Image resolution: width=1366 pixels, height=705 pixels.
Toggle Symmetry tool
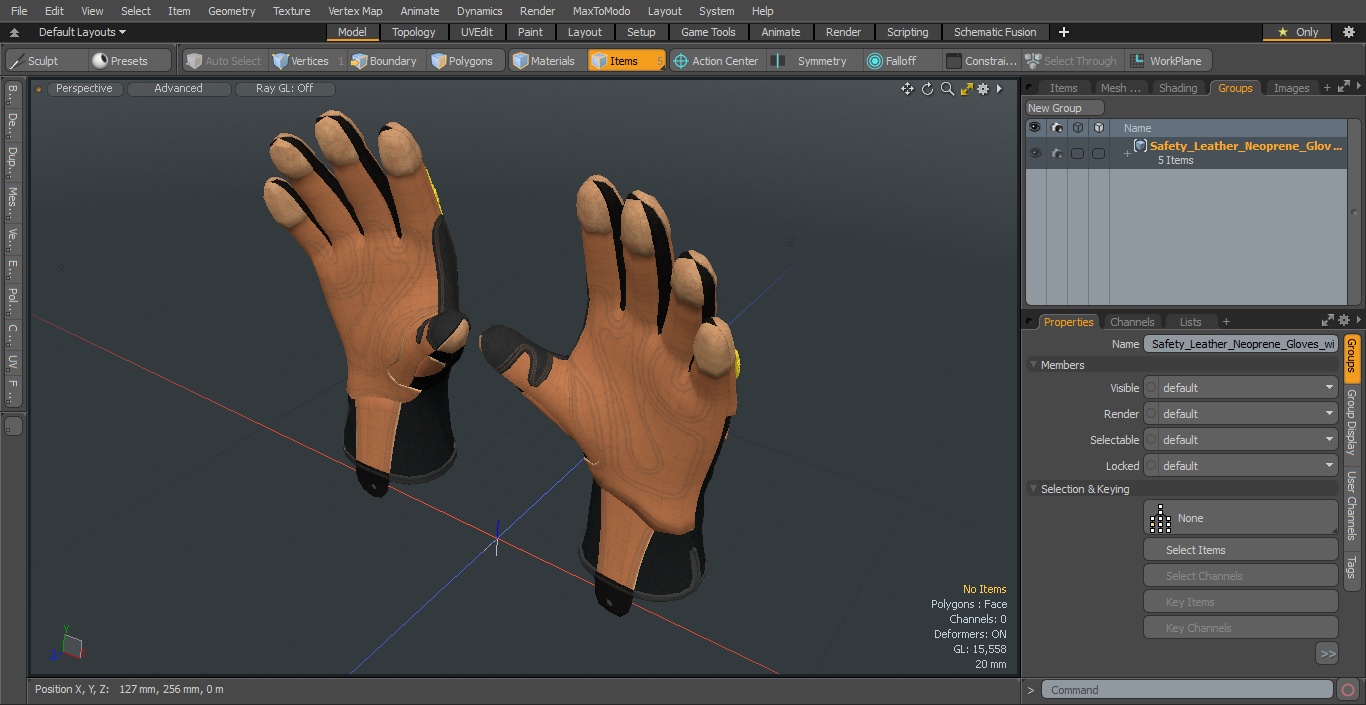click(813, 61)
